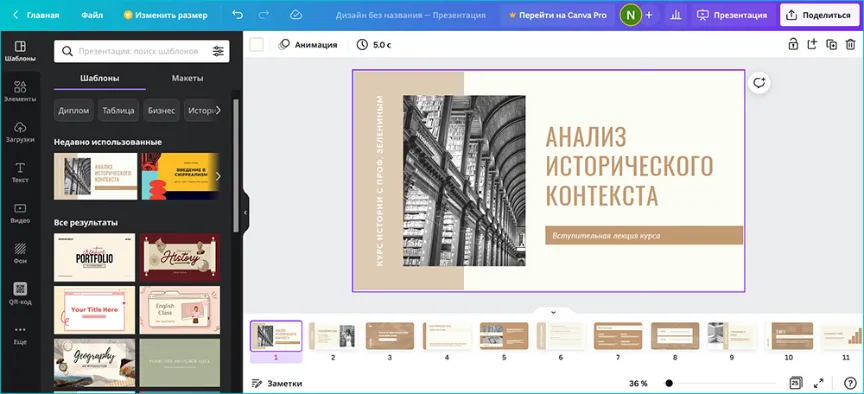
Task: Click the lock page icon
Action: pos(792,44)
